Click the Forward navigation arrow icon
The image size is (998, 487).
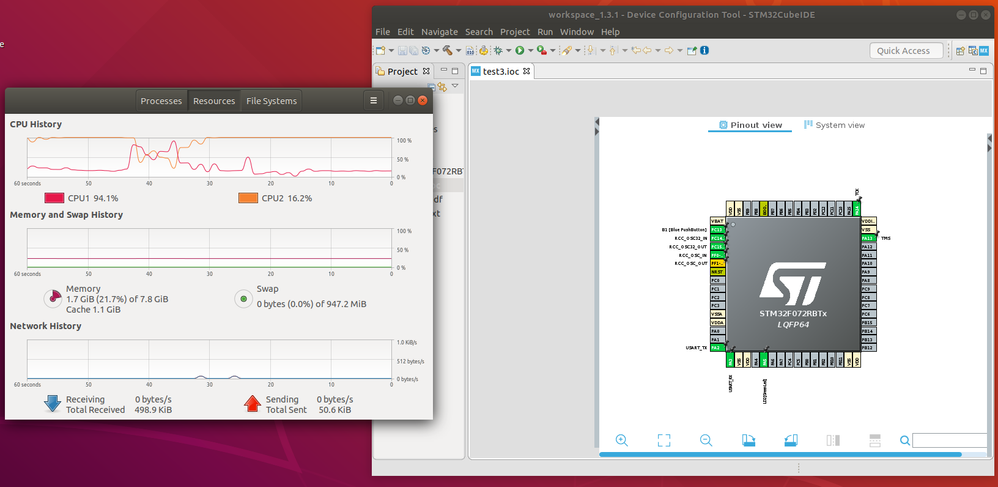669,50
